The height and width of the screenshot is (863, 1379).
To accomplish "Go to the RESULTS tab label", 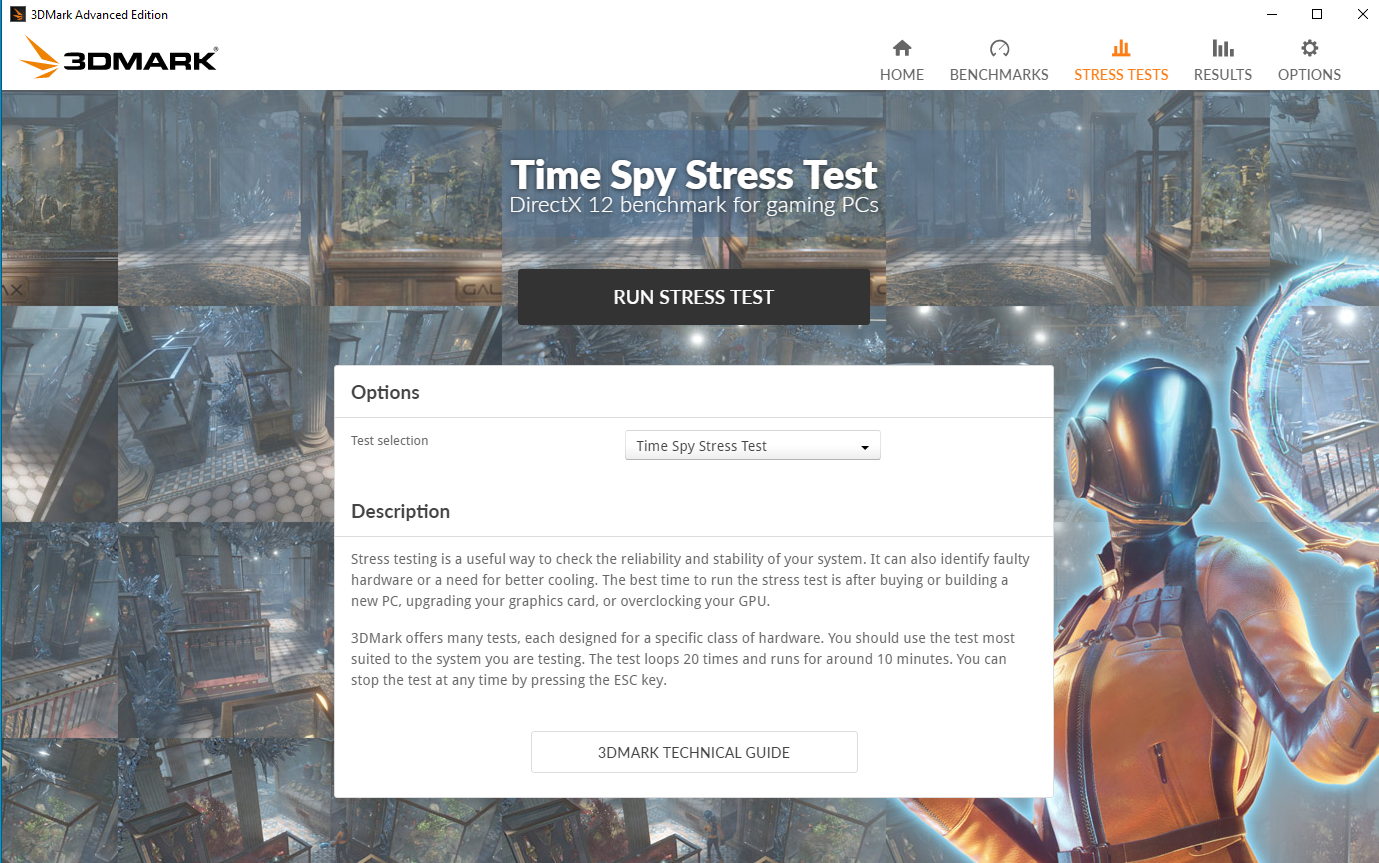I will pos(1223,75).
